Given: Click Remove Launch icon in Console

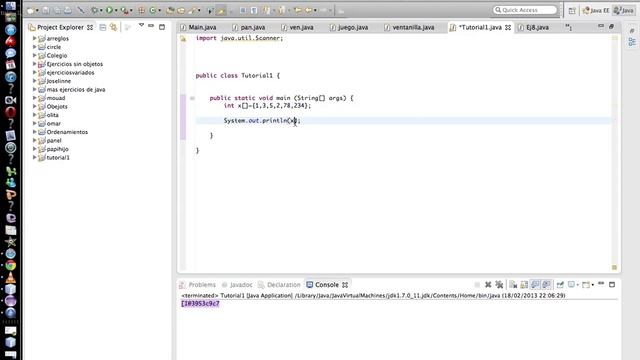Looking at the screenshot, I should (x=488, y=284).
